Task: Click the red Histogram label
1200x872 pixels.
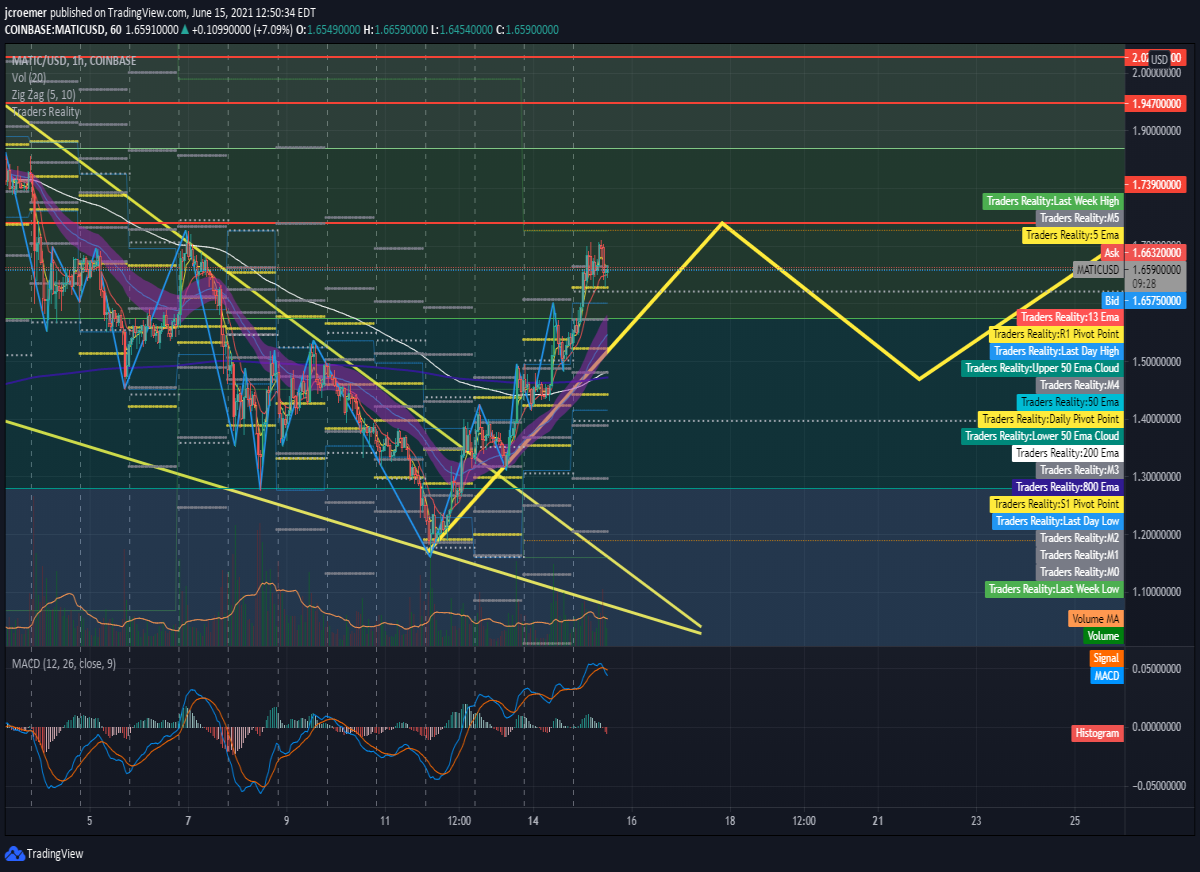Action: (x=1096, y=733)
